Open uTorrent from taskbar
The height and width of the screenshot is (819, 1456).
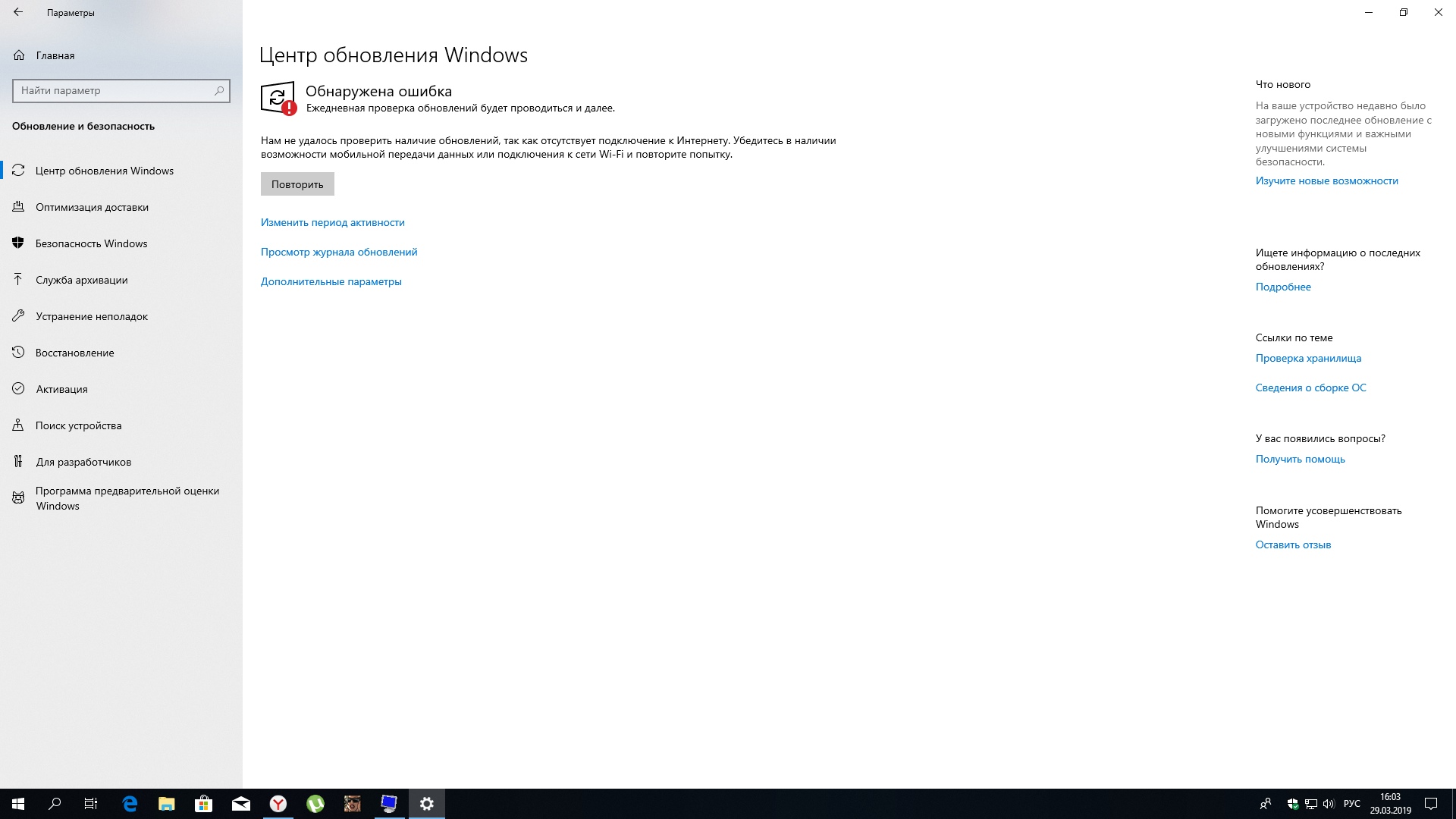pyautogui.click(x=315, y=804)
